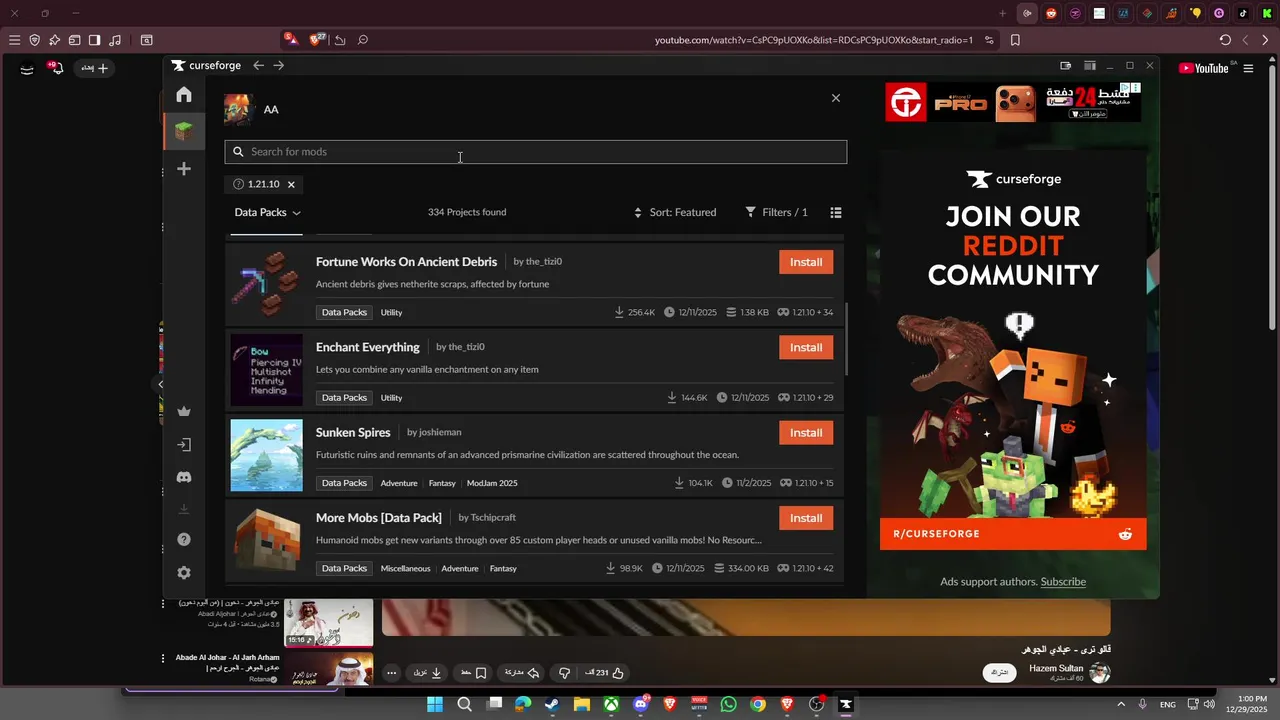Screen dimensions: 1280x720
Task: Expand the Data Packs category dropdown
Action: tap(267, 212)
